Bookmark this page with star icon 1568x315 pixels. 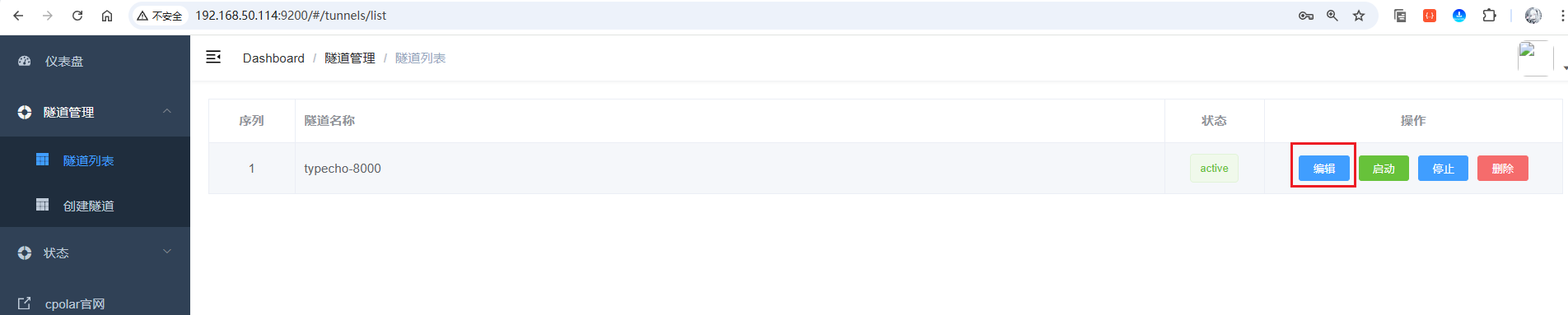tap(1359, 16)
